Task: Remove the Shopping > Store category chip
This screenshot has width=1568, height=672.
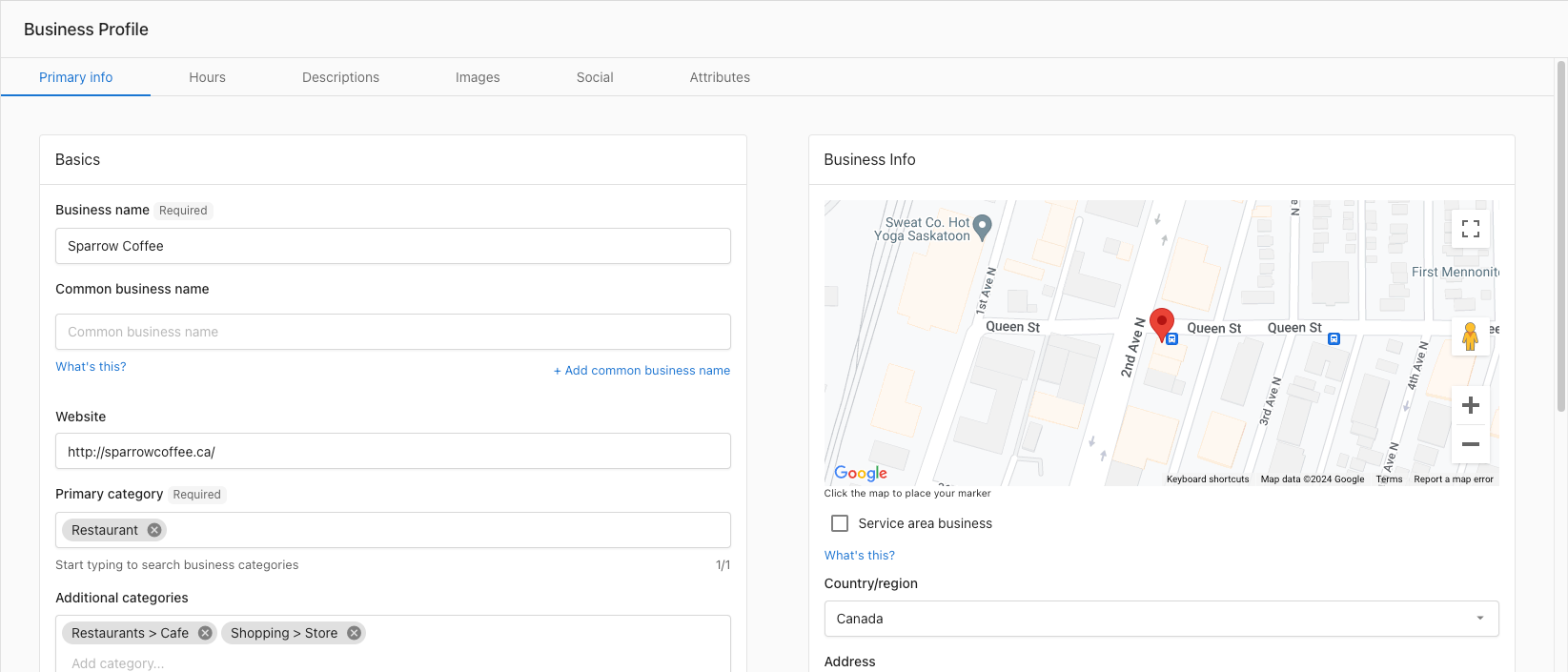Action: coord(354,633)
